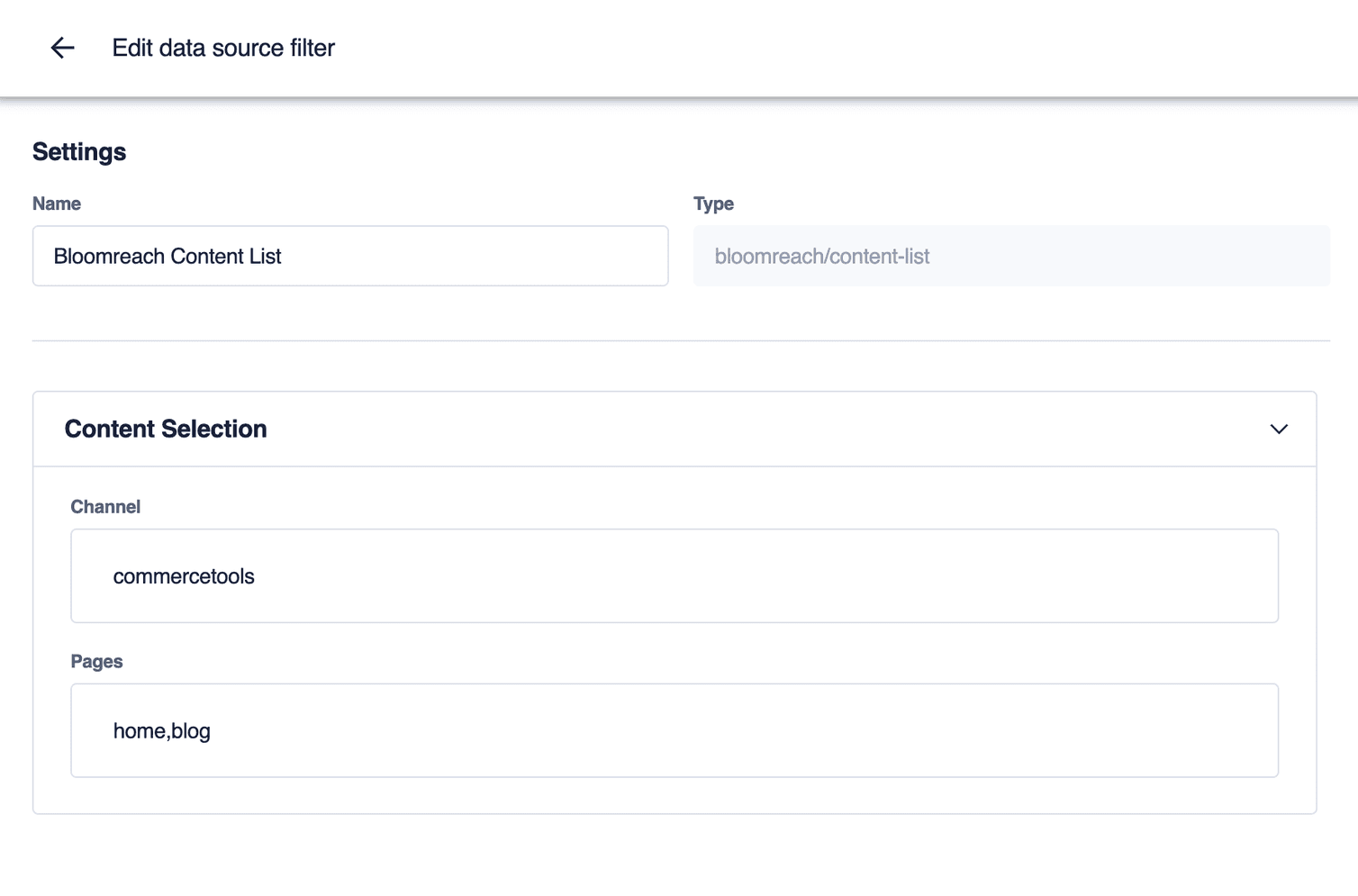The width and height of the screenshot is (1358, 896).
Task: Click the Type label
Action: tap(713, 204)
